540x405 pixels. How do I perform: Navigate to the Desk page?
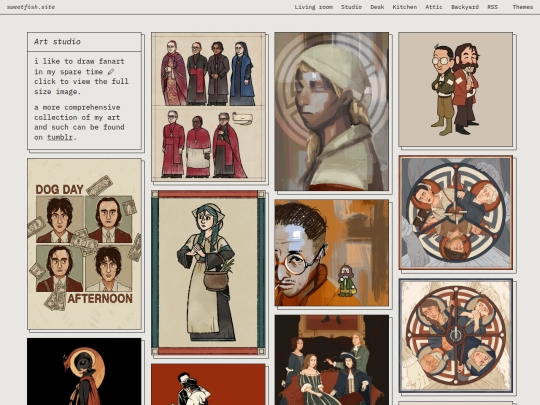pos(377,7)
